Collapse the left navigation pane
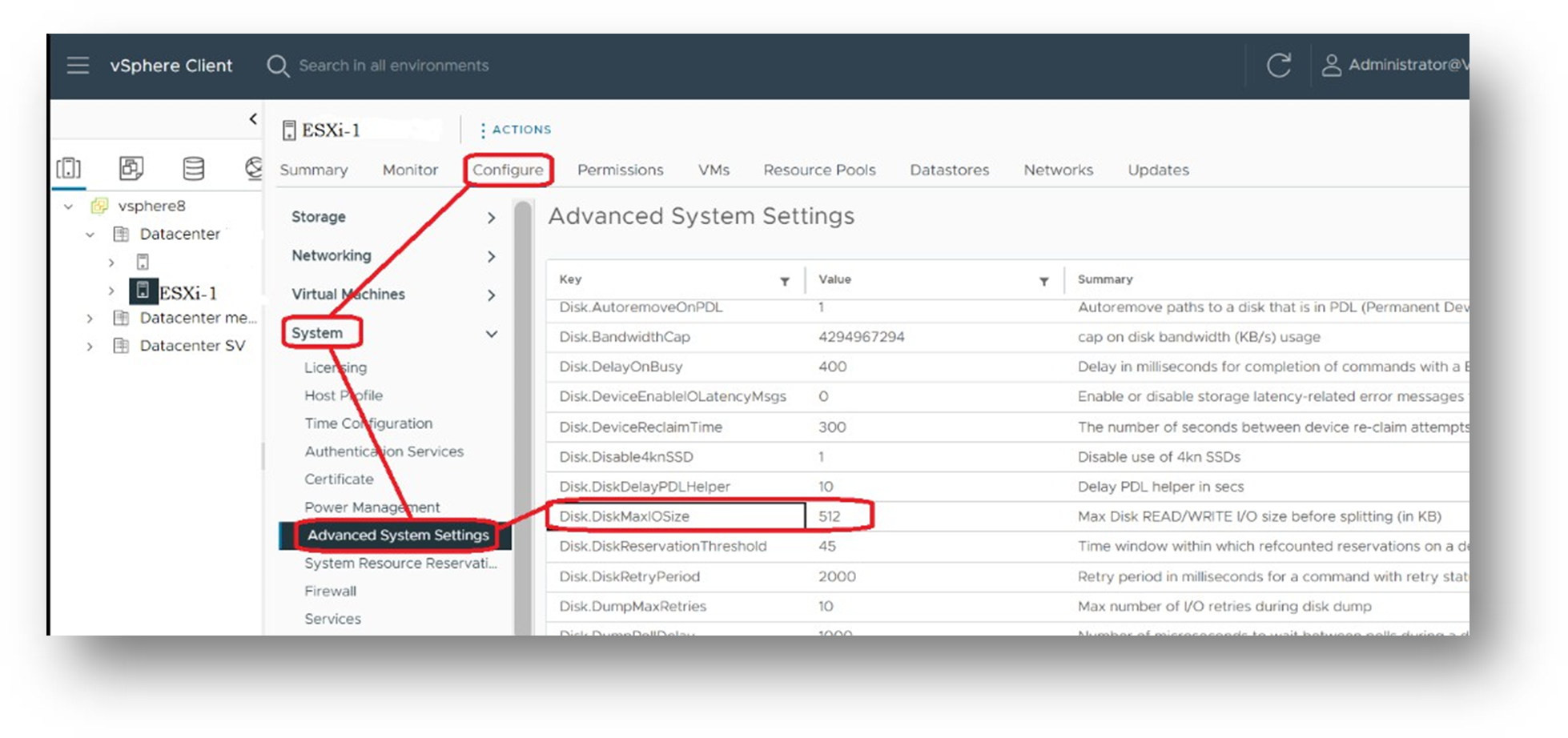Image resolution: width=1568 pixels, height=738 pixels. pyautogui.click(x=253, y=119)
